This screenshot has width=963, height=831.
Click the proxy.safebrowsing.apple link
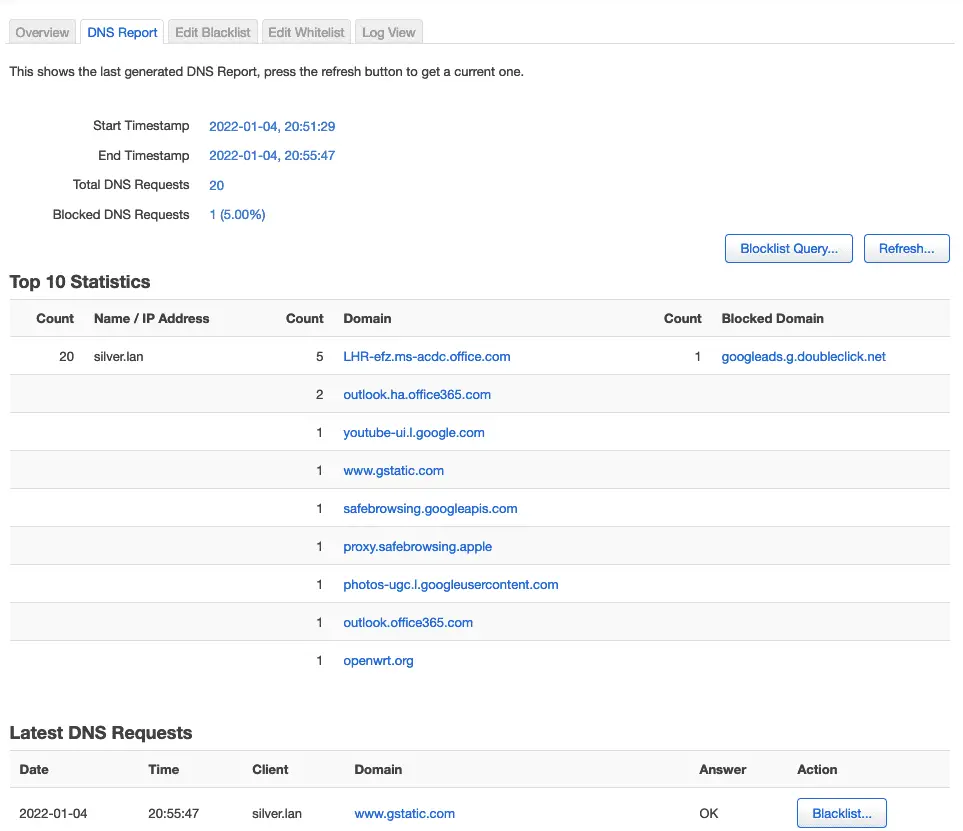[417, 547]
